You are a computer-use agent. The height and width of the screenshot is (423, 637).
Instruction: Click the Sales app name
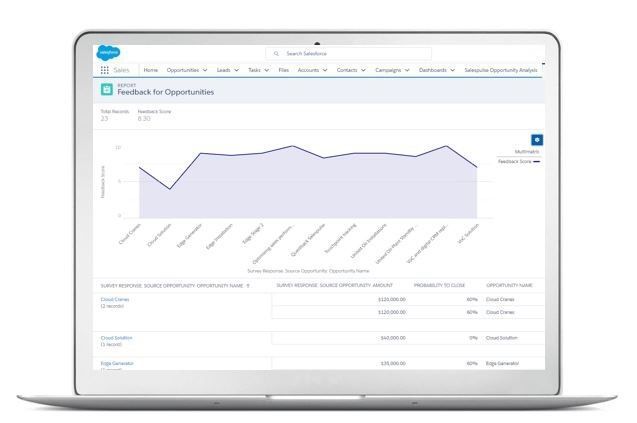click(x=121, y=70)
